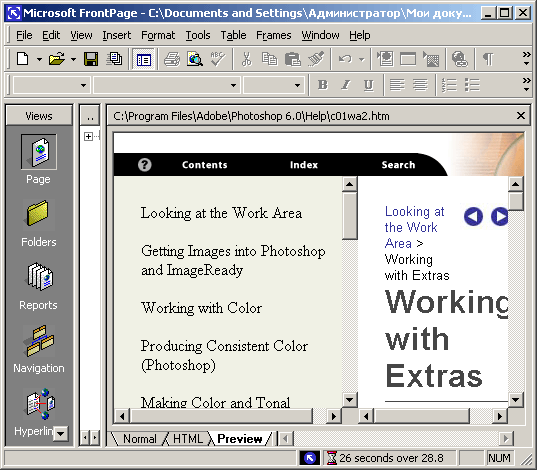The image size is (537, 470).
Task: Open the Format menu
Action: (x=158, y=35)
